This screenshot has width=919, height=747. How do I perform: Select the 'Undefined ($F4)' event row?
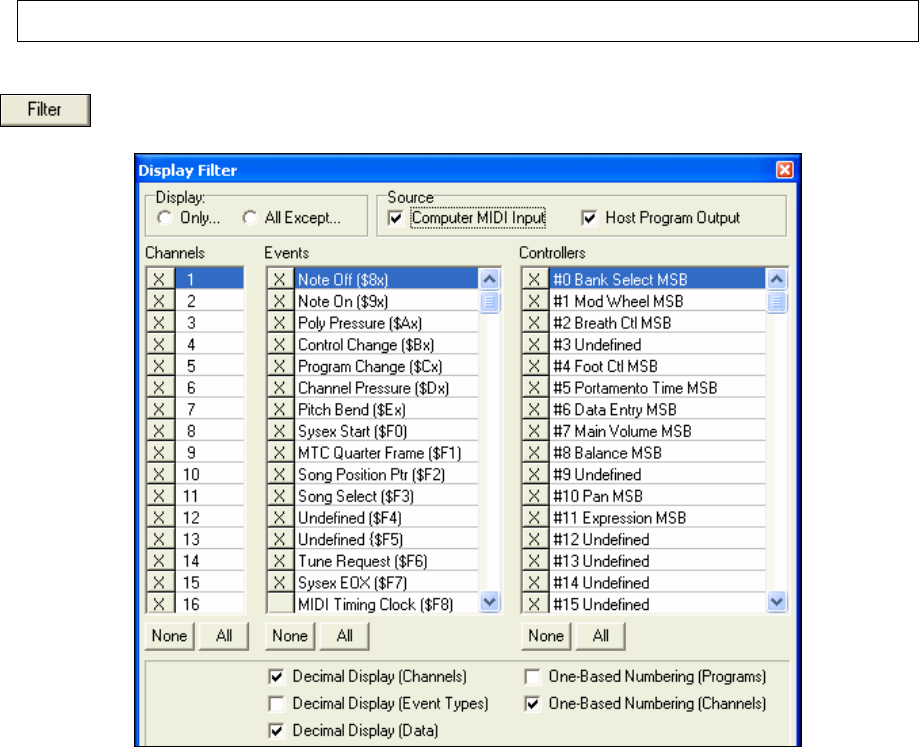(x=386, y=517)
